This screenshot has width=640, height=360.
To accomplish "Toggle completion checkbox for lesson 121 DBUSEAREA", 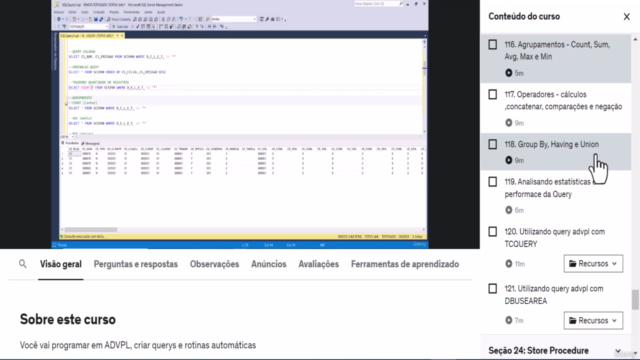I will [493, 289].
